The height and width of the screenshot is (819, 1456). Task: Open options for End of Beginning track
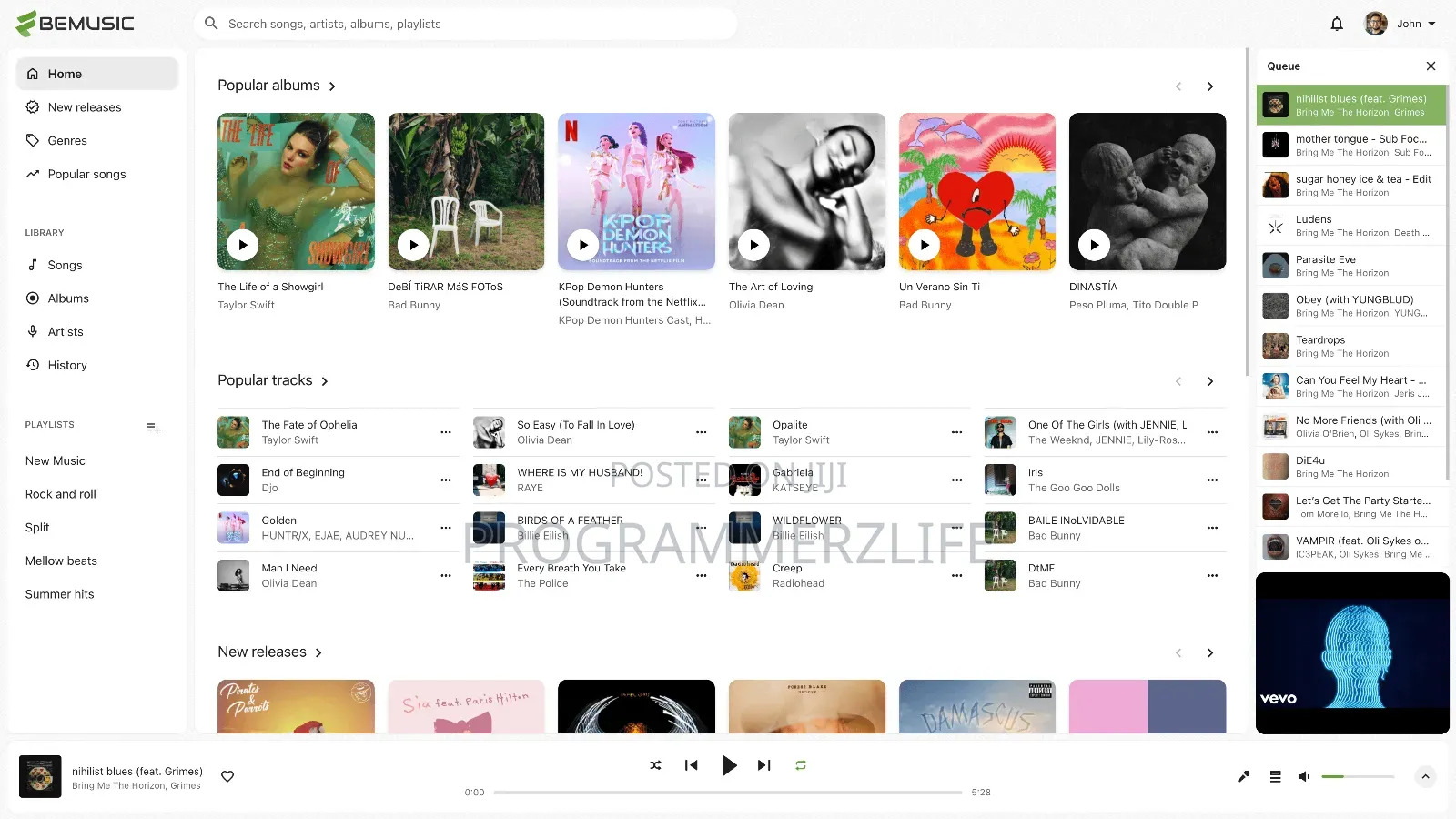[446, 480]
